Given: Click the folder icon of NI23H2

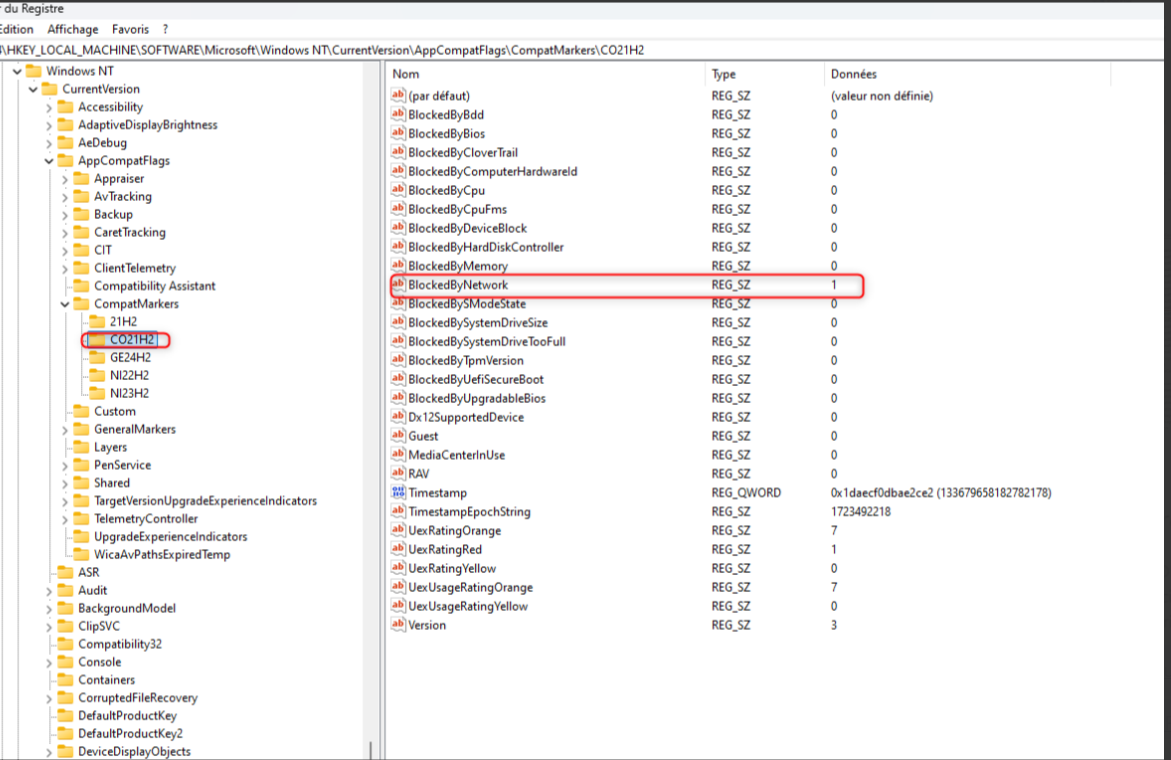Looking at the screenshot, I should point(97,393).
